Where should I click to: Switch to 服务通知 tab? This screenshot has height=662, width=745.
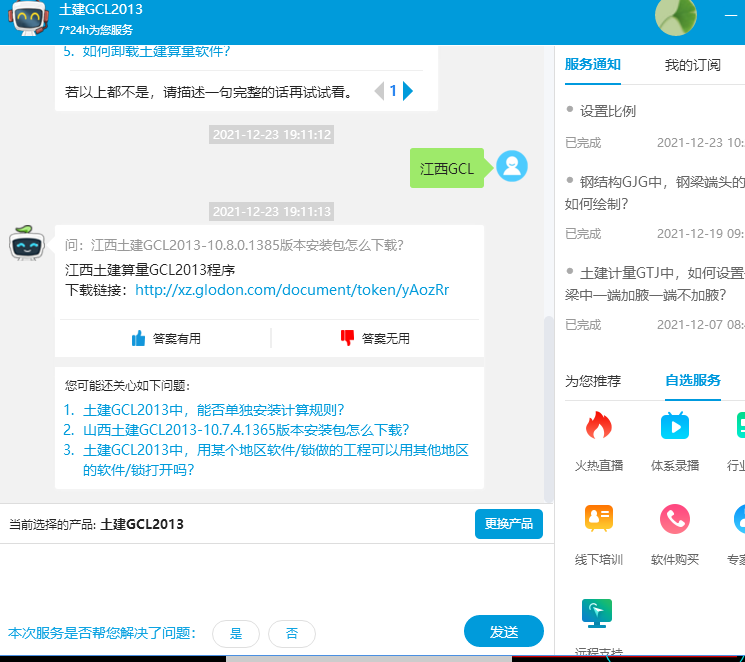(592, 65)
